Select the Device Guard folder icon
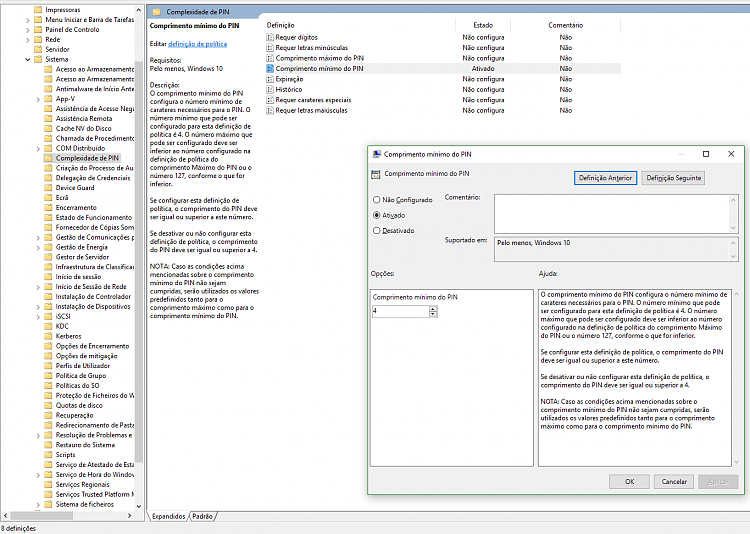The width and height of the screenshot is (750, 534). pyautogui.click(x=48, y=188)
